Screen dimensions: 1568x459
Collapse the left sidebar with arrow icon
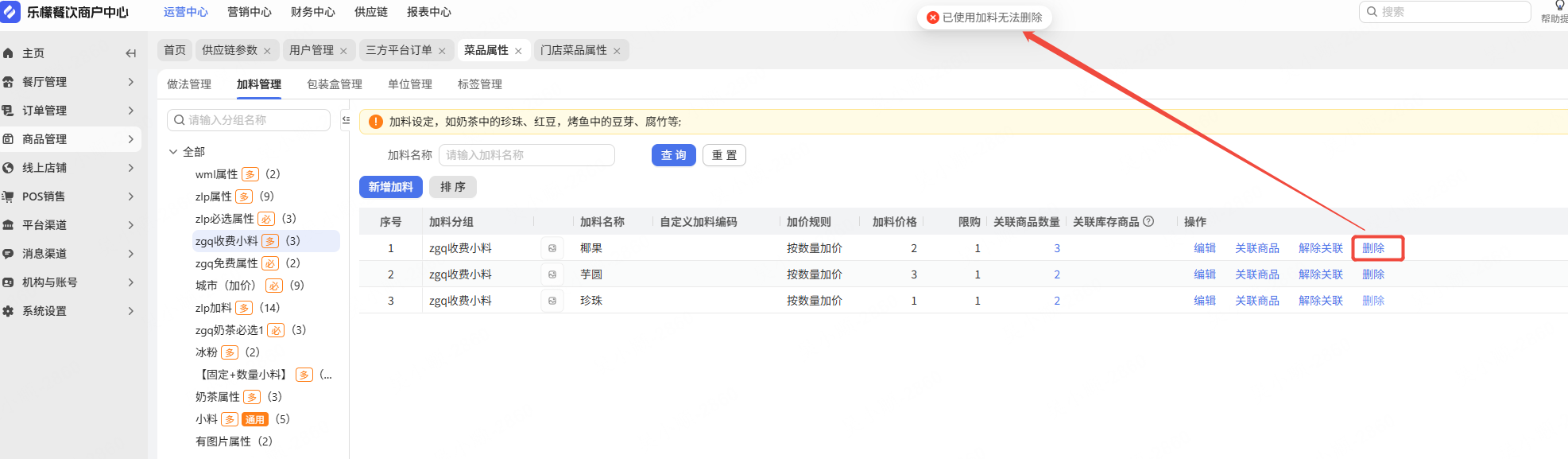click(131, 53)
